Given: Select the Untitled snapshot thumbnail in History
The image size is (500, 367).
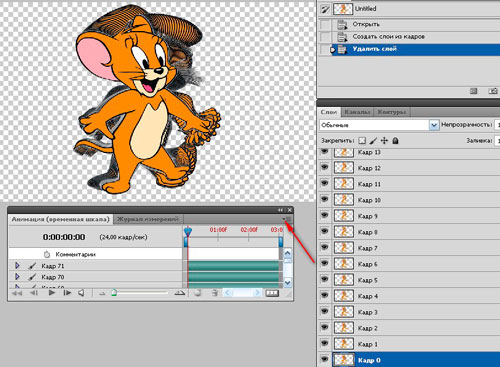Looking at the screenshot, I should pyautogui.click(x=343, y=9).
